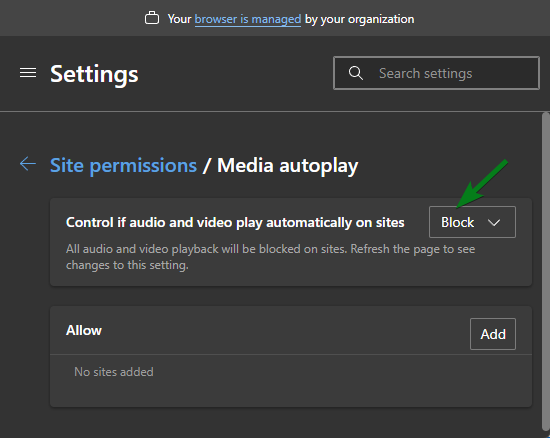Click the 'No sites added' text
Viewport: 550px width, 438px height.
pos(114,372)
